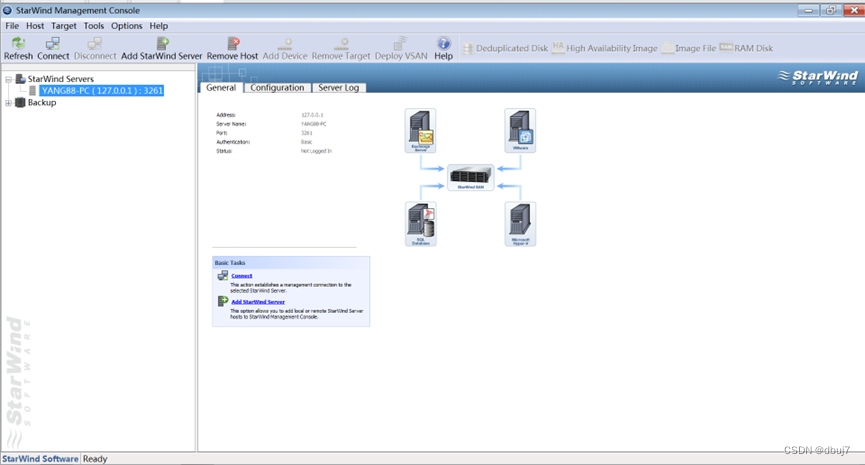Click the Basic Tasks panel header
The height and width of the screenshot is (465, 865).
(291, 263)
